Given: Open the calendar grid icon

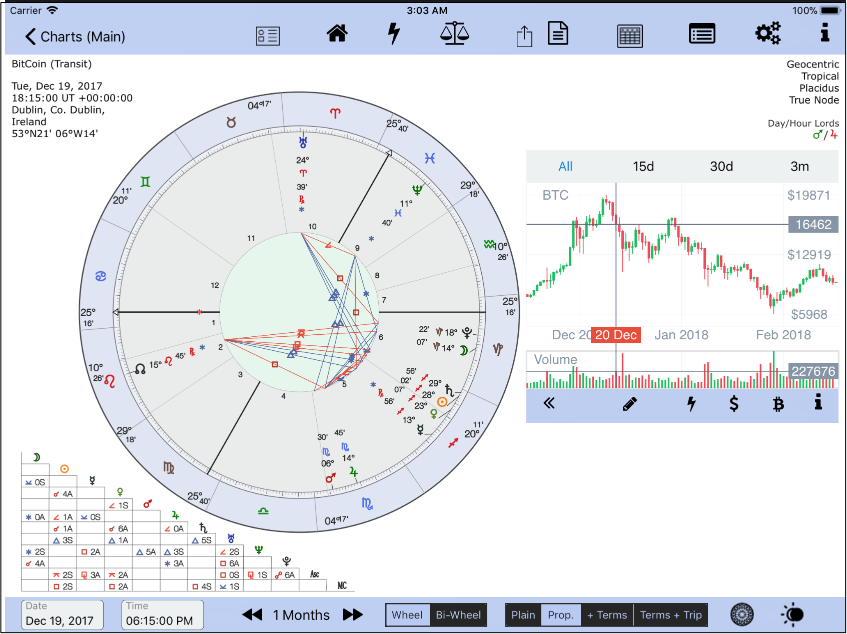Looking at the screenshot, I should (x=629, y=35).
